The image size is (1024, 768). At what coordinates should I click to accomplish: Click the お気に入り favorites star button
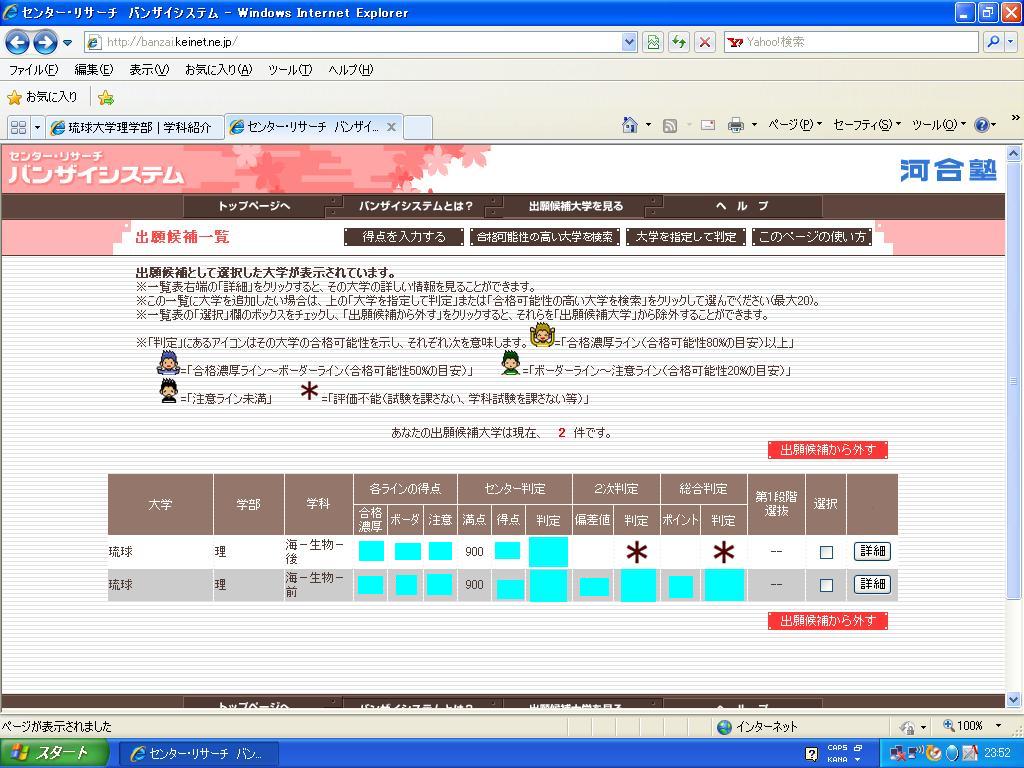point(42,97)
